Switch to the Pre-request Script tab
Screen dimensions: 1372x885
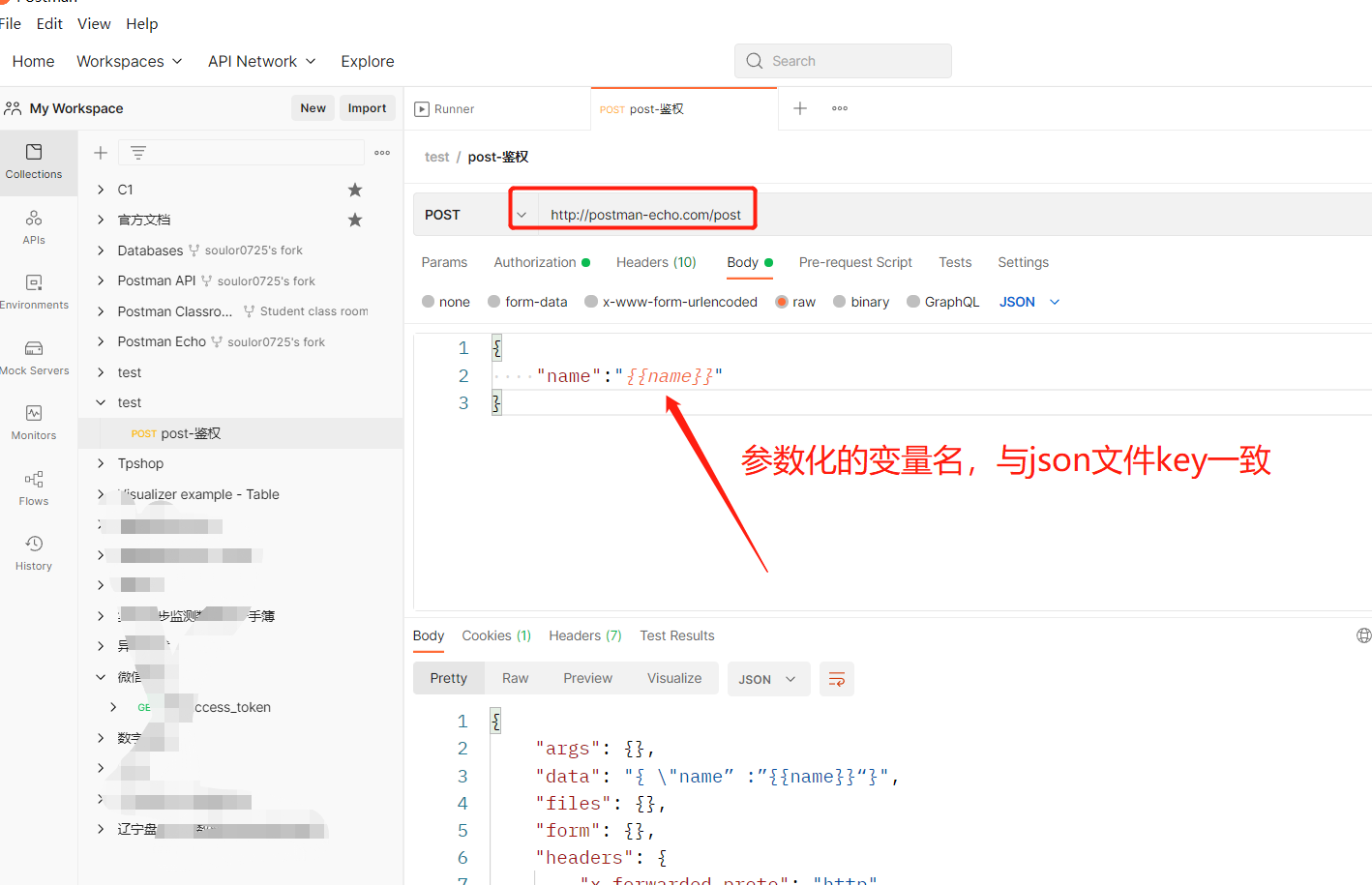click(x=855, y=262)
